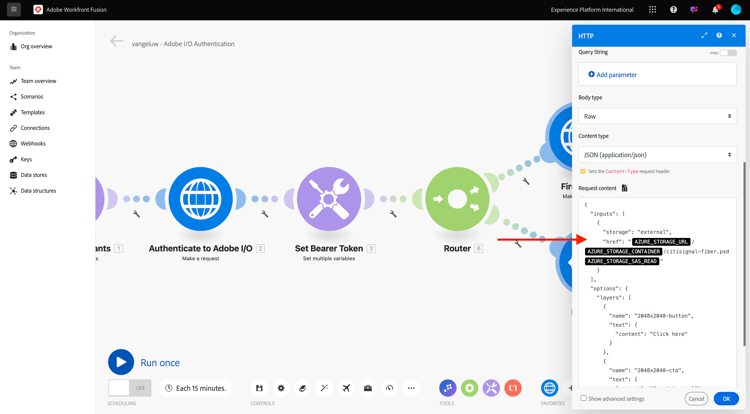Click the Run once play button

coord(121,362)
